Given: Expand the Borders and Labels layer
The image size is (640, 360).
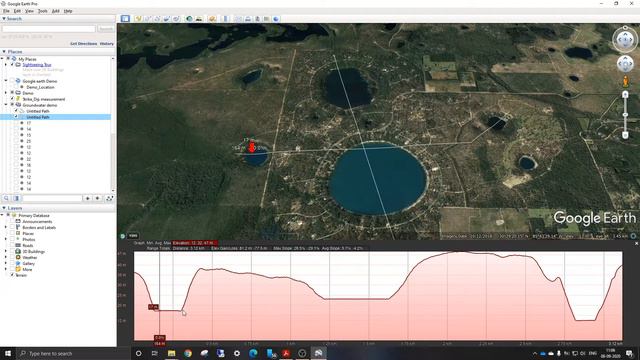Looking at the screenshot, I should click(x=6, y=227).
